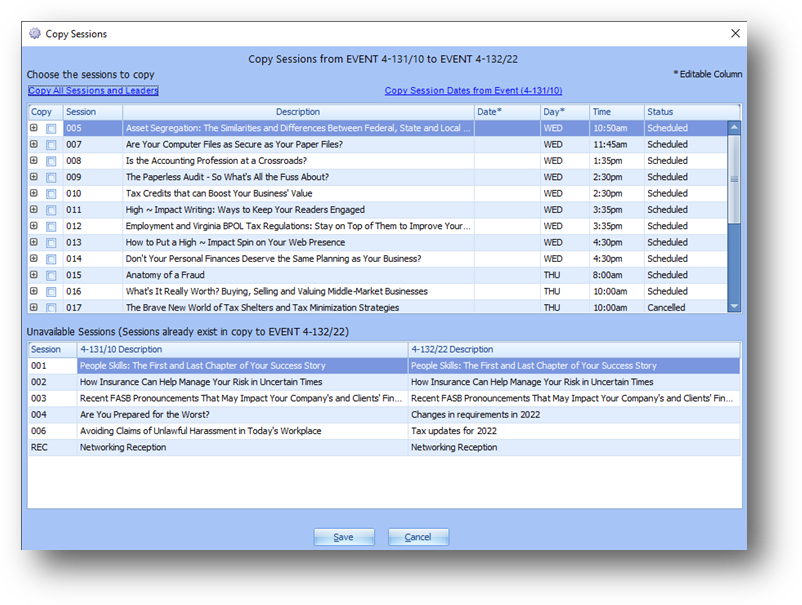The width and height of the screenshot is (802, 605).
Task: Select unavailable session 003 number cell
Action: [53, 398]
